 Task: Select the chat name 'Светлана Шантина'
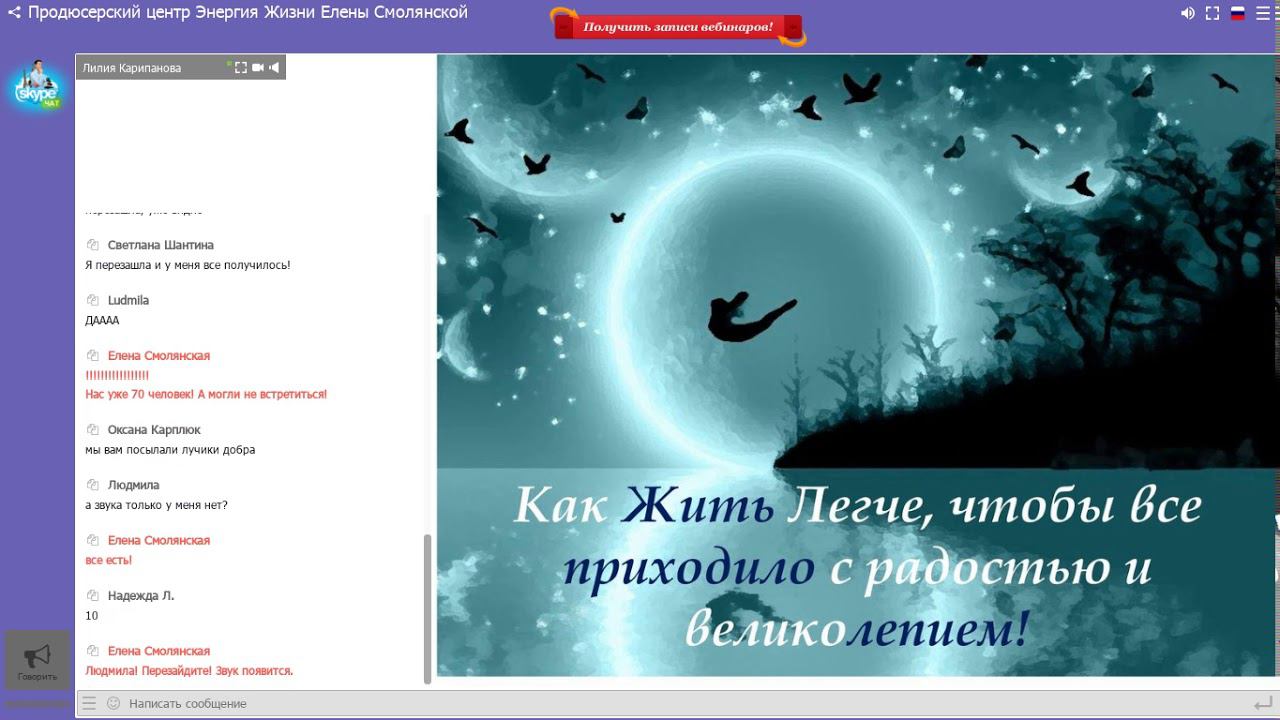coord(161,245)
